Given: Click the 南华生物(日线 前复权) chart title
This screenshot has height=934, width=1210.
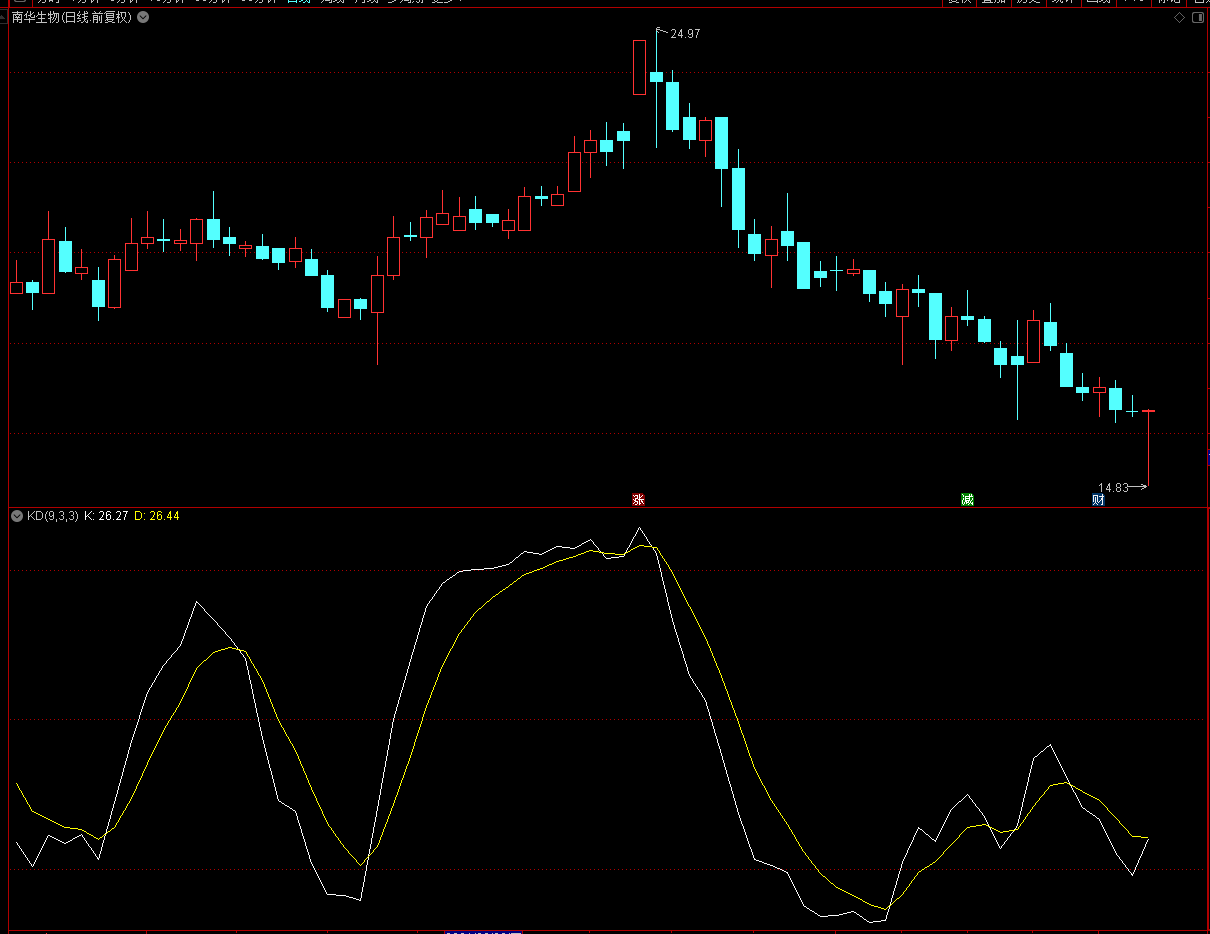Looking at the screenshot, I should [73, 17].
